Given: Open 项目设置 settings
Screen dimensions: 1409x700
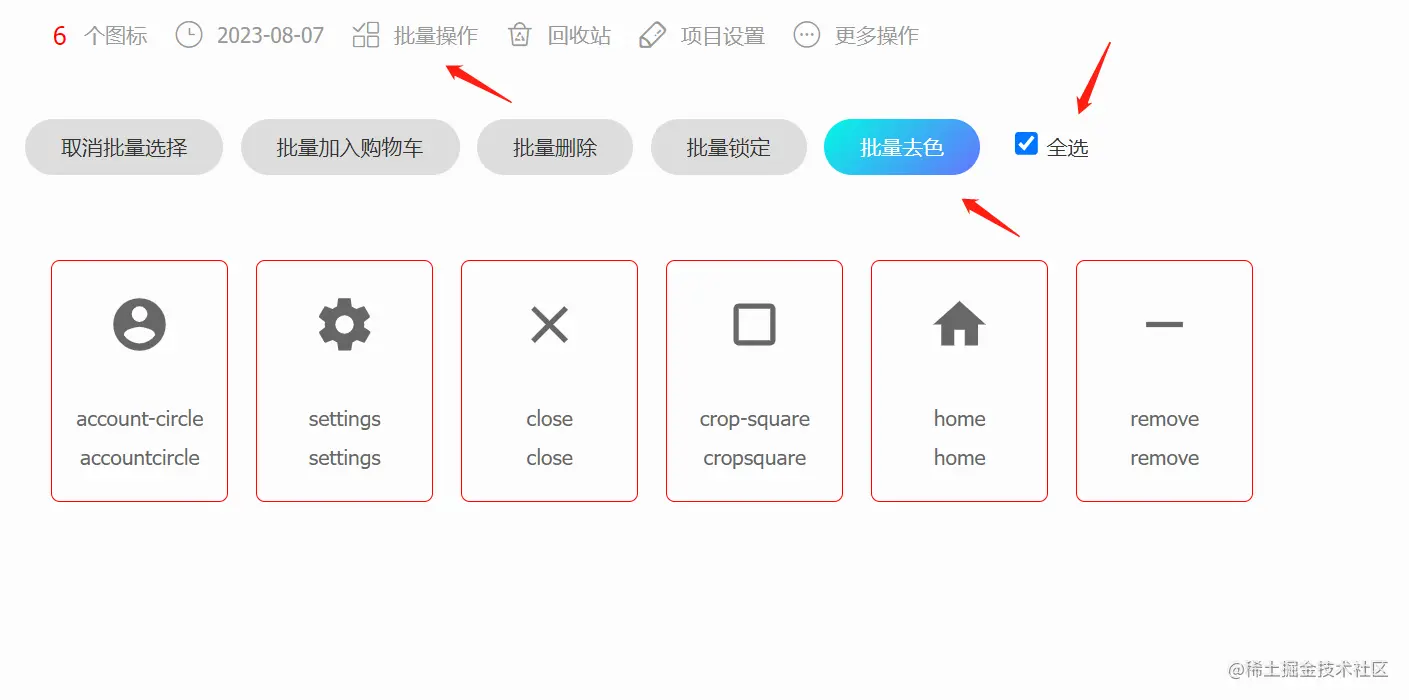Looking at the screenshot, I should click(x=723, y=36).
